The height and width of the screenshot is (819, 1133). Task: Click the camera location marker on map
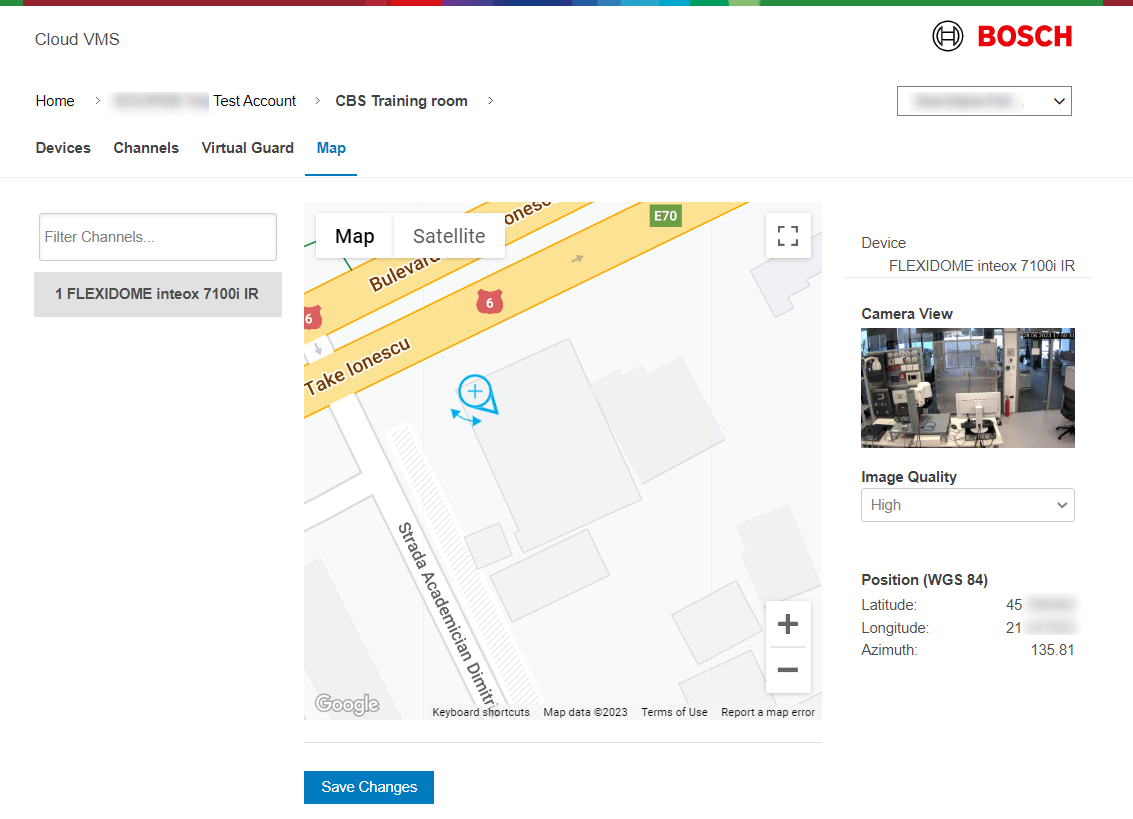pyautogui.click(x=475, y=392)
